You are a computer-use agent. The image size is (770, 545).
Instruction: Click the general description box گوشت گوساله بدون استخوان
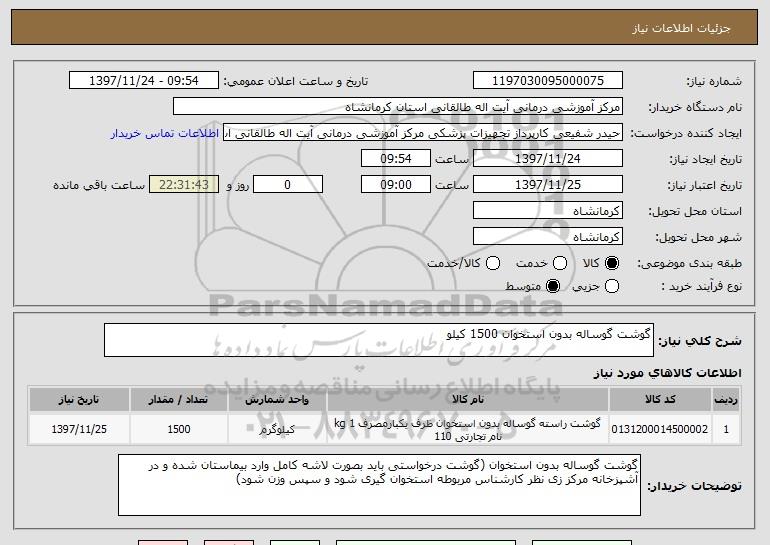(379, 340)
